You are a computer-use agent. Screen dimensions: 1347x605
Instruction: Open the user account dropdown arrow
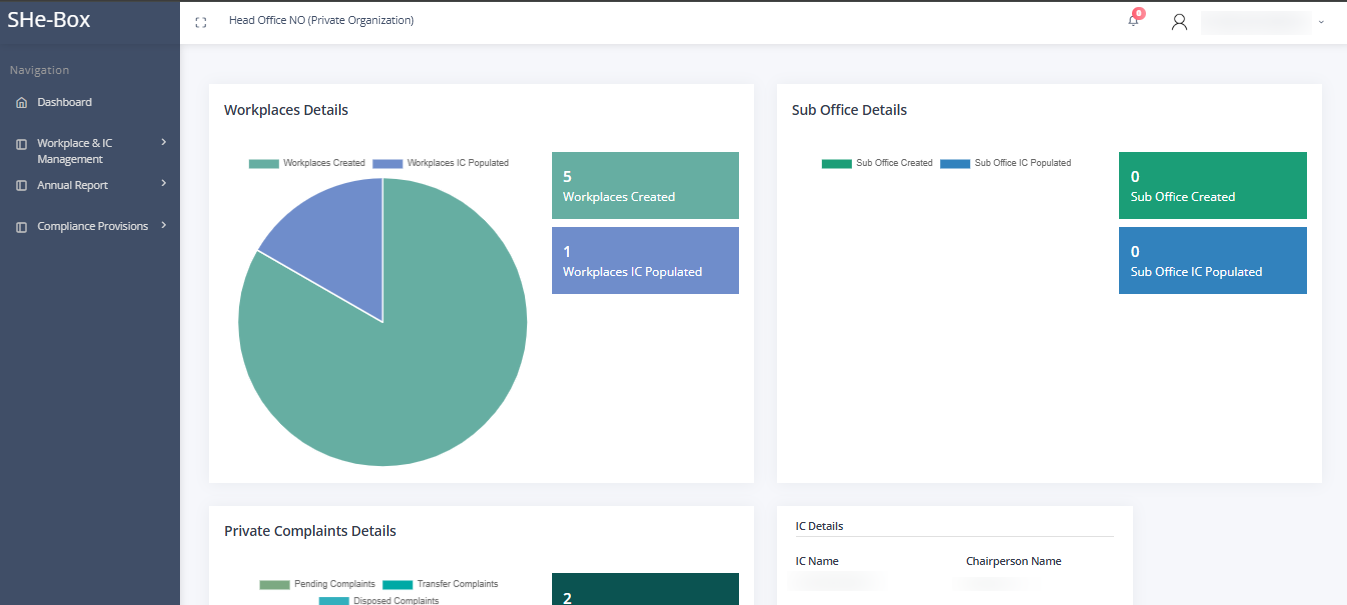[1321, 22]
